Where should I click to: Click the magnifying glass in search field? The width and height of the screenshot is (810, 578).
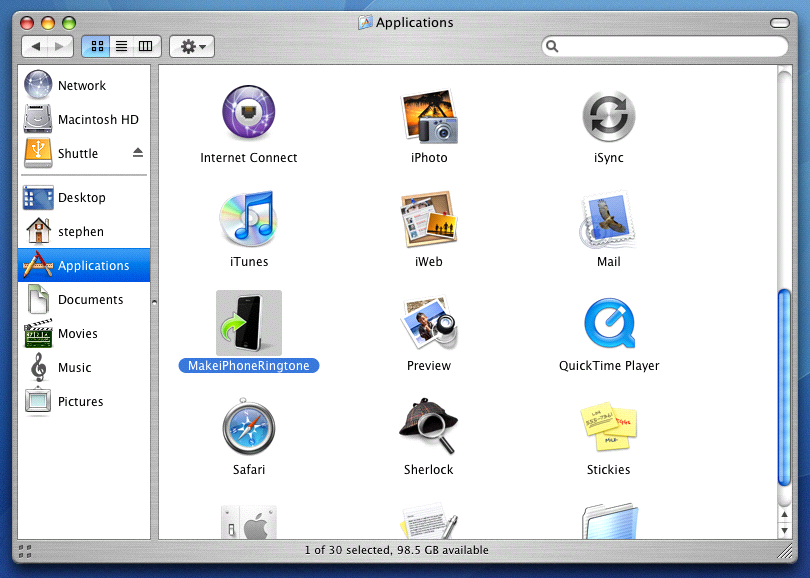552,46
